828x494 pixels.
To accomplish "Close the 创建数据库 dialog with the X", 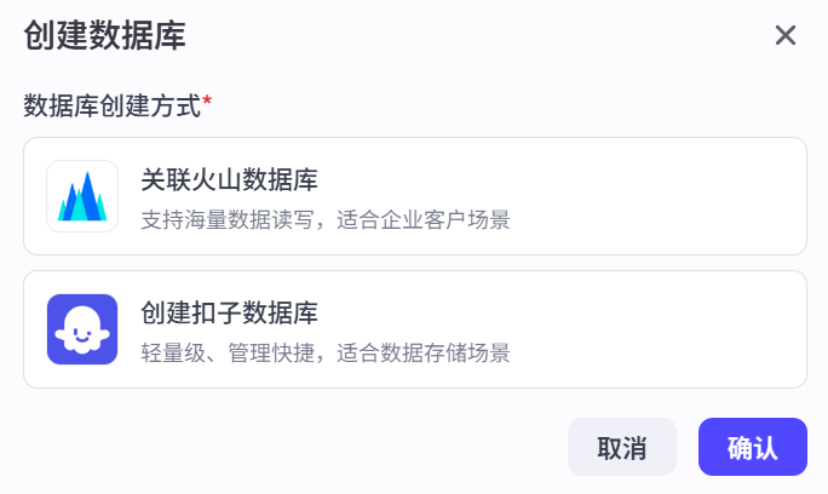I will (x=785, y=36).
